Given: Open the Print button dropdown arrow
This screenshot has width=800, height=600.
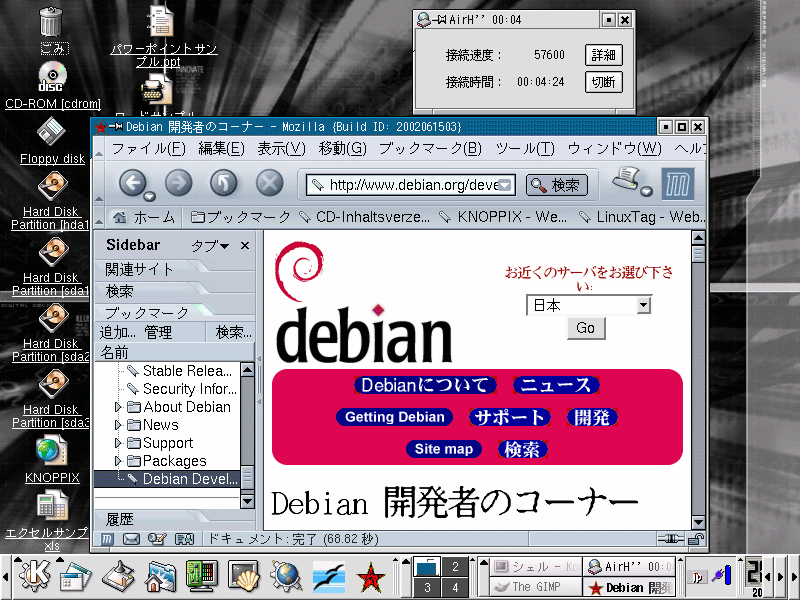Looking at the screenshot, I should [646, 192].
